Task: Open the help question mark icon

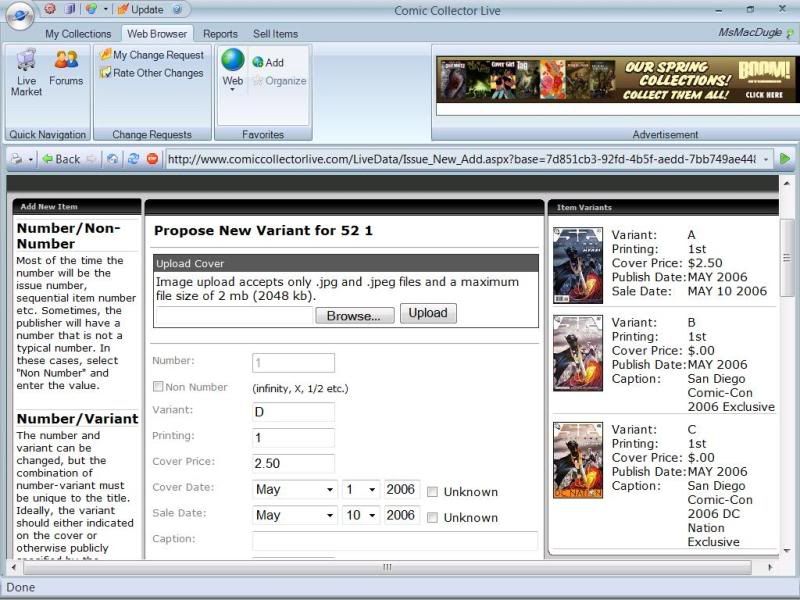Action: tap(177, 9)
